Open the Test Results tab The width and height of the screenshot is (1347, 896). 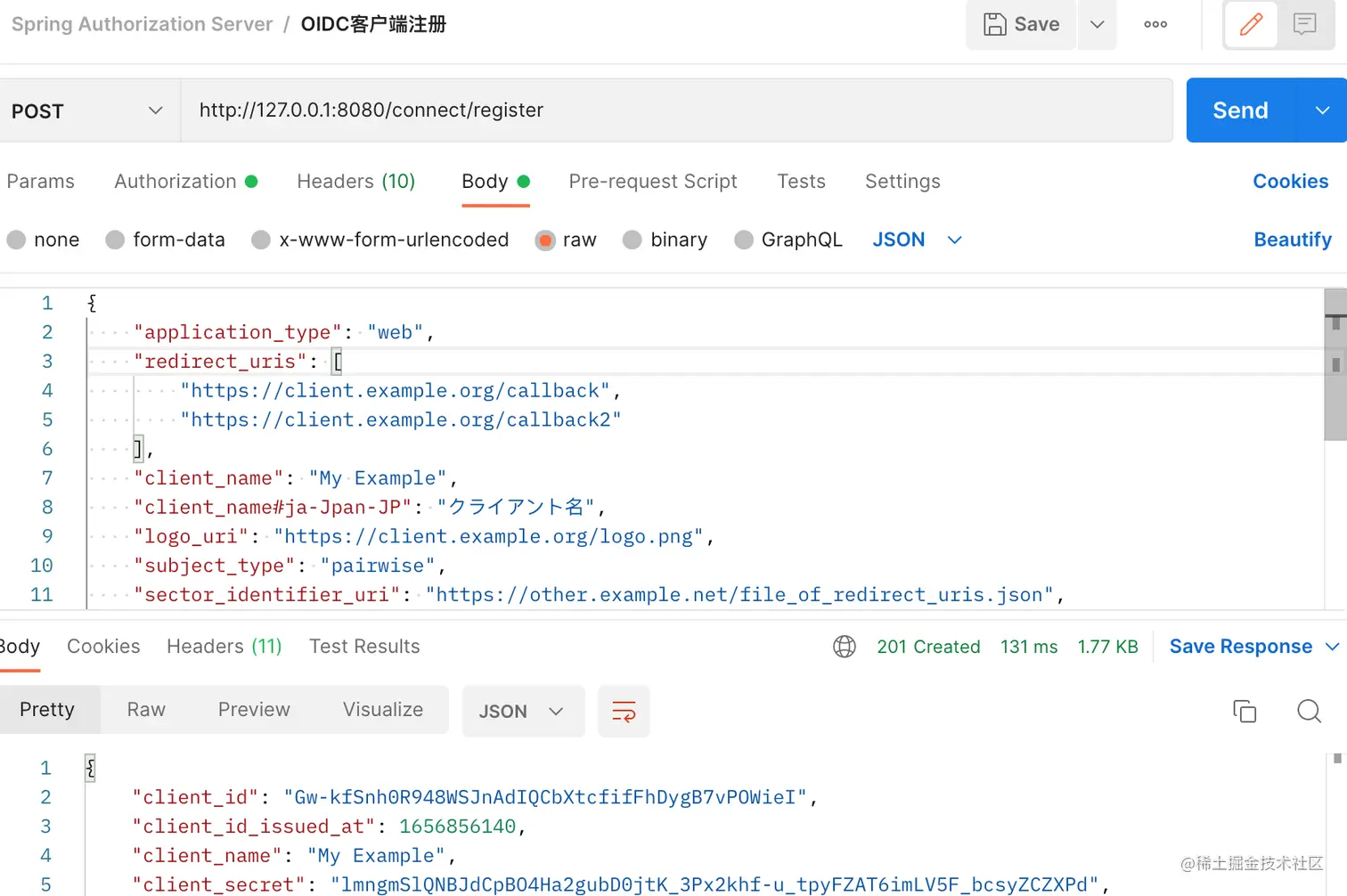(x=364, y=647)
